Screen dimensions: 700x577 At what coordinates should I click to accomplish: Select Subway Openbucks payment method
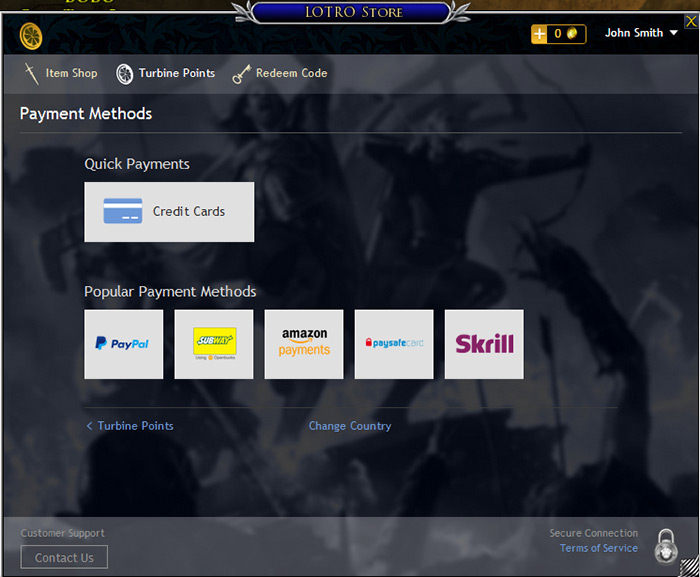(214, 344)
